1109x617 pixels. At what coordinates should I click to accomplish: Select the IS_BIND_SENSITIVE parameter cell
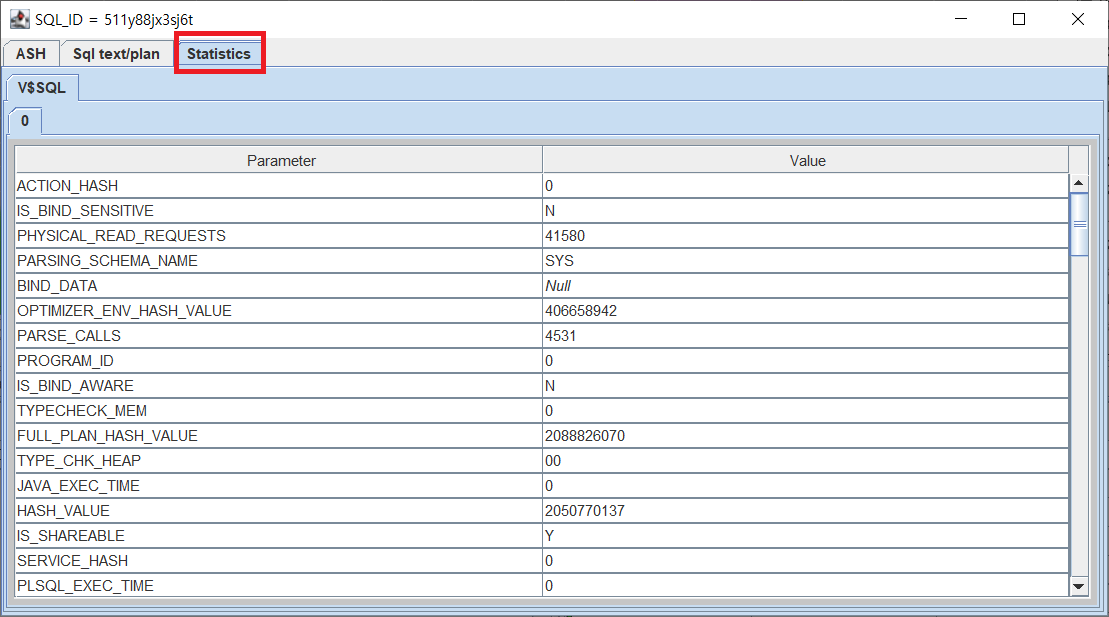(279, 211)
